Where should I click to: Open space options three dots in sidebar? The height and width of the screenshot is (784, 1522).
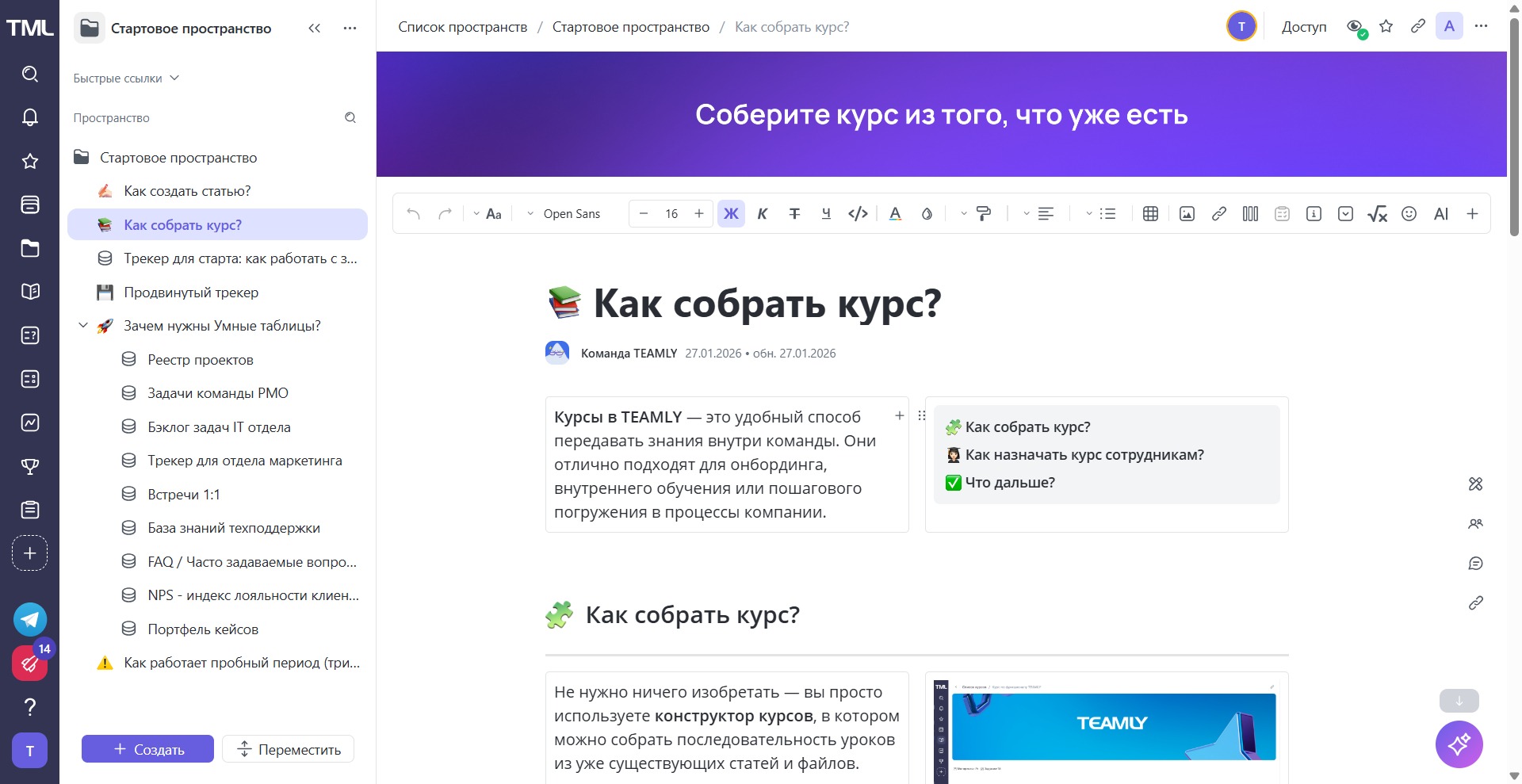tap(350, 28)
